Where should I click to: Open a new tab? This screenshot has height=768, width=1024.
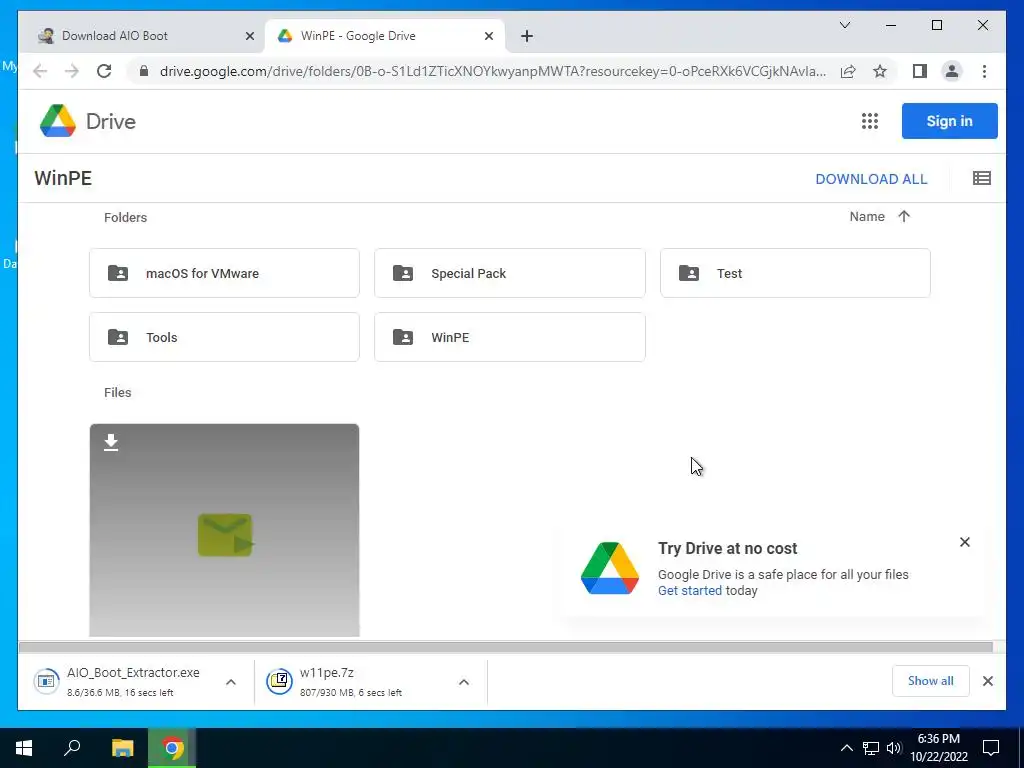[x=527, y=36]
